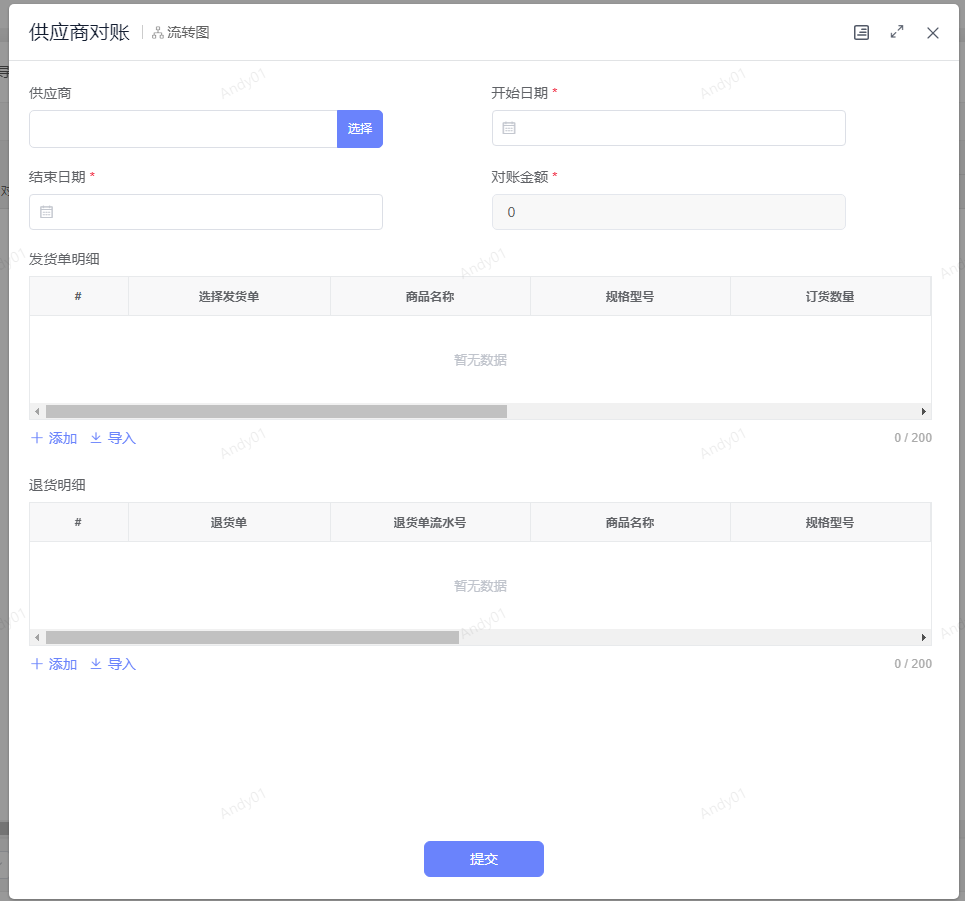Open the 流转图 flowchart link
Screen dimensions: 965x901
click(181, 33)
